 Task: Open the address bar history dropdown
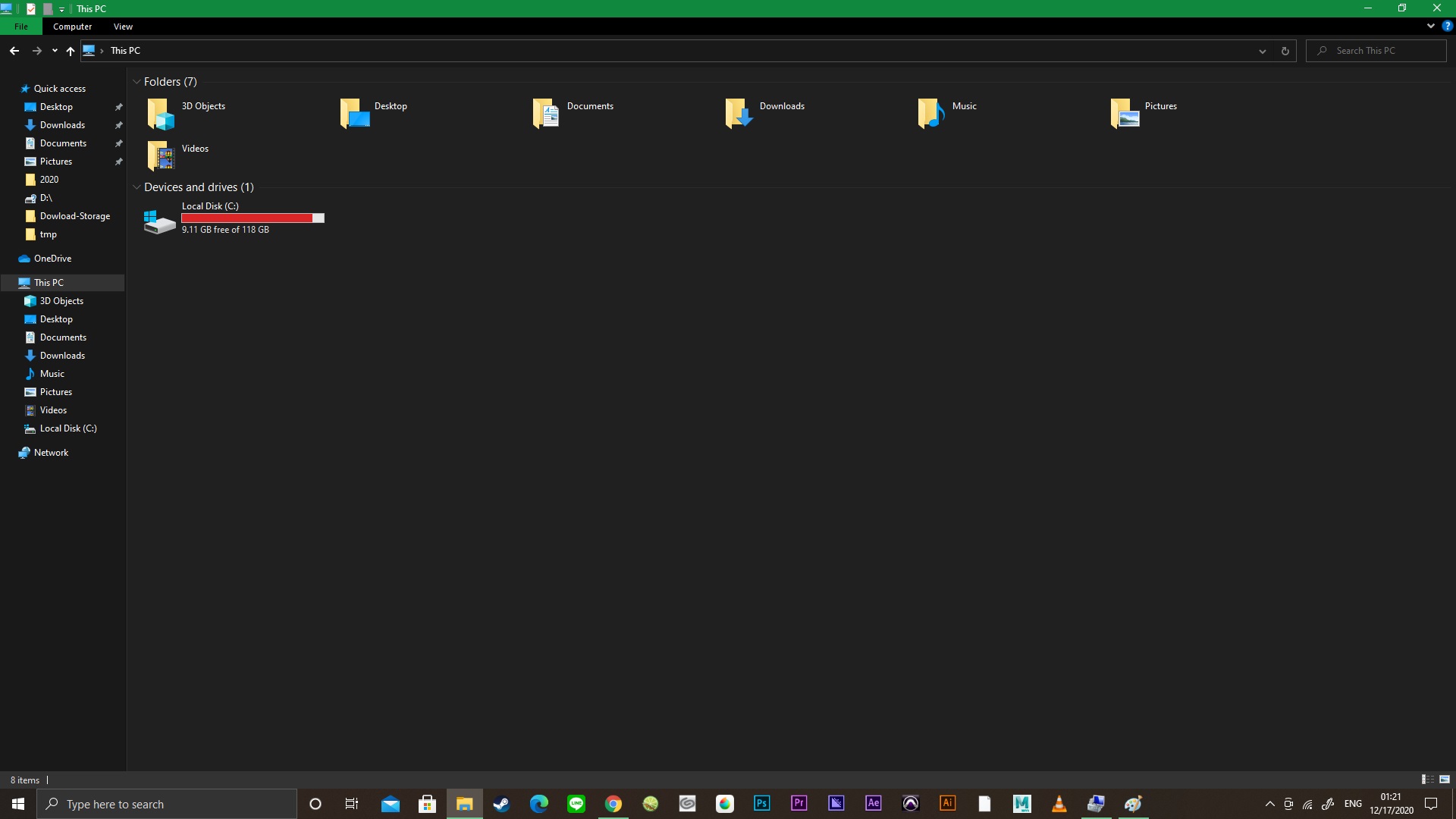coord(1263,51)
